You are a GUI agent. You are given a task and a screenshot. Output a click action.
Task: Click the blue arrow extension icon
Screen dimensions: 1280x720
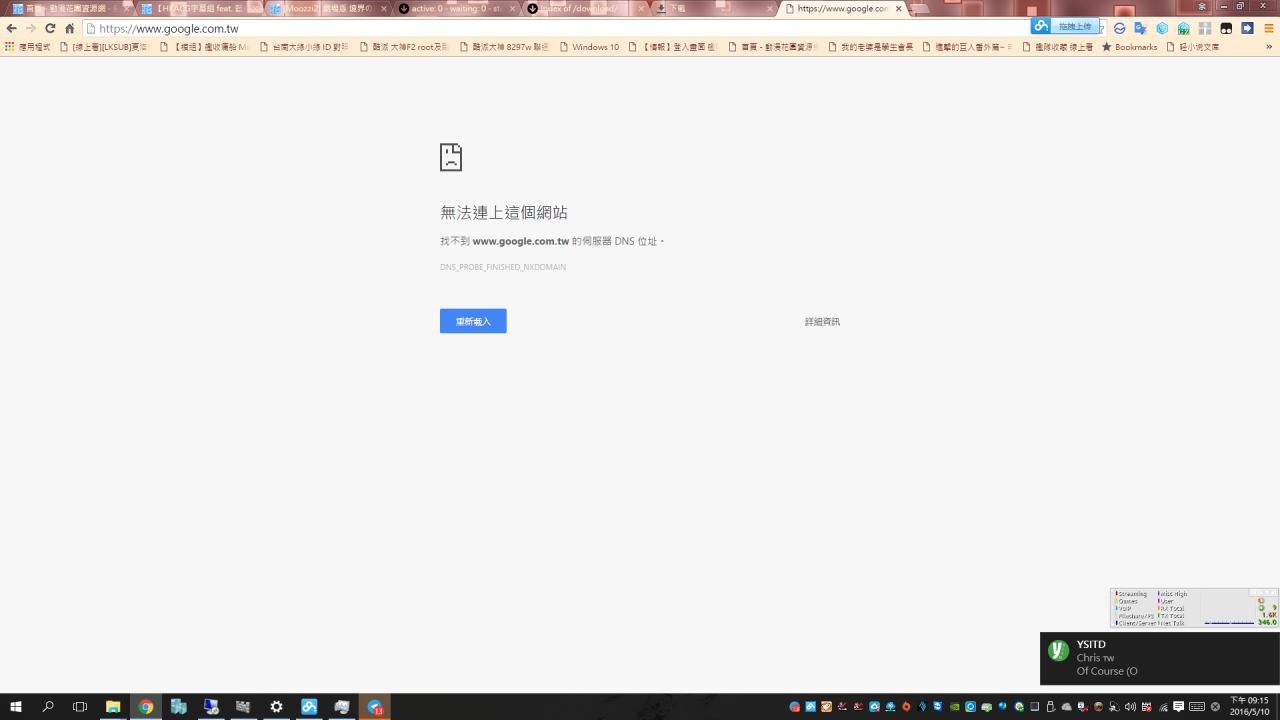pos(1247,29)
